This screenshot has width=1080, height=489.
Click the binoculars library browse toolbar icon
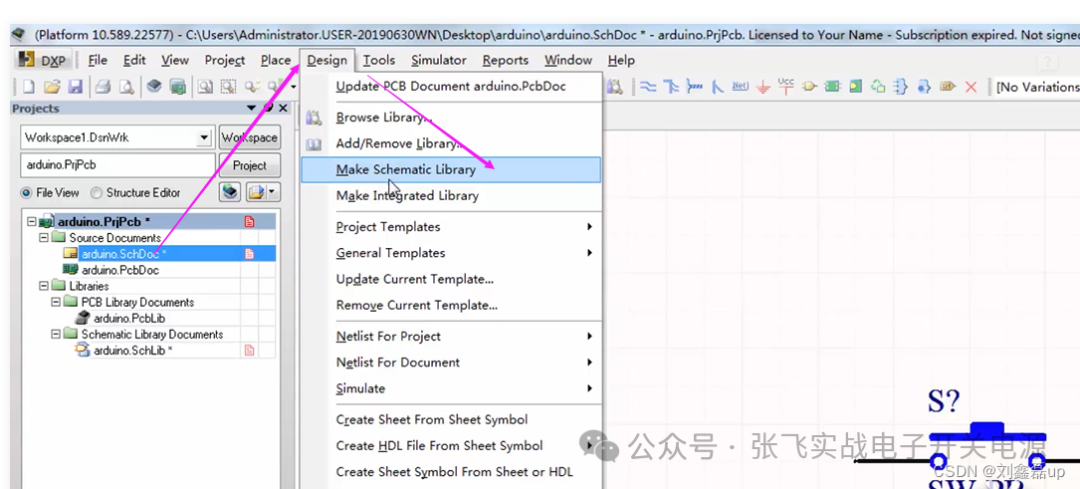point(614,87)
